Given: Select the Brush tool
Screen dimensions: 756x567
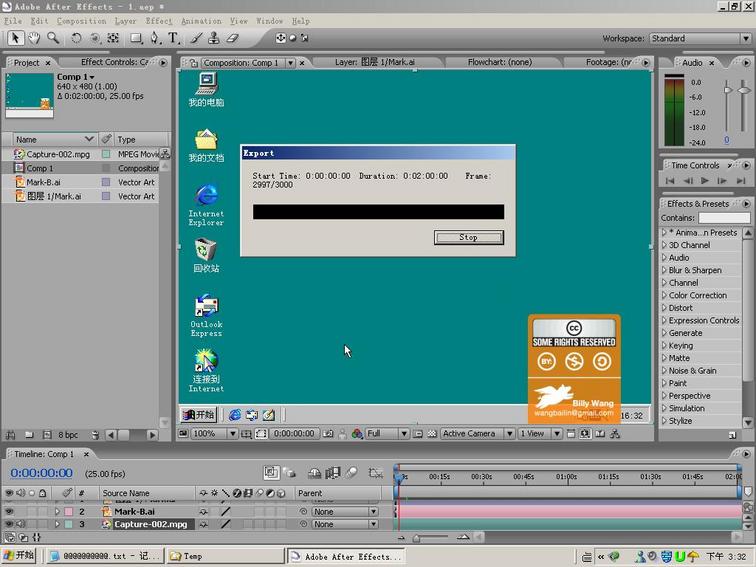Looking at the screenshot, I should coord(196,38).
